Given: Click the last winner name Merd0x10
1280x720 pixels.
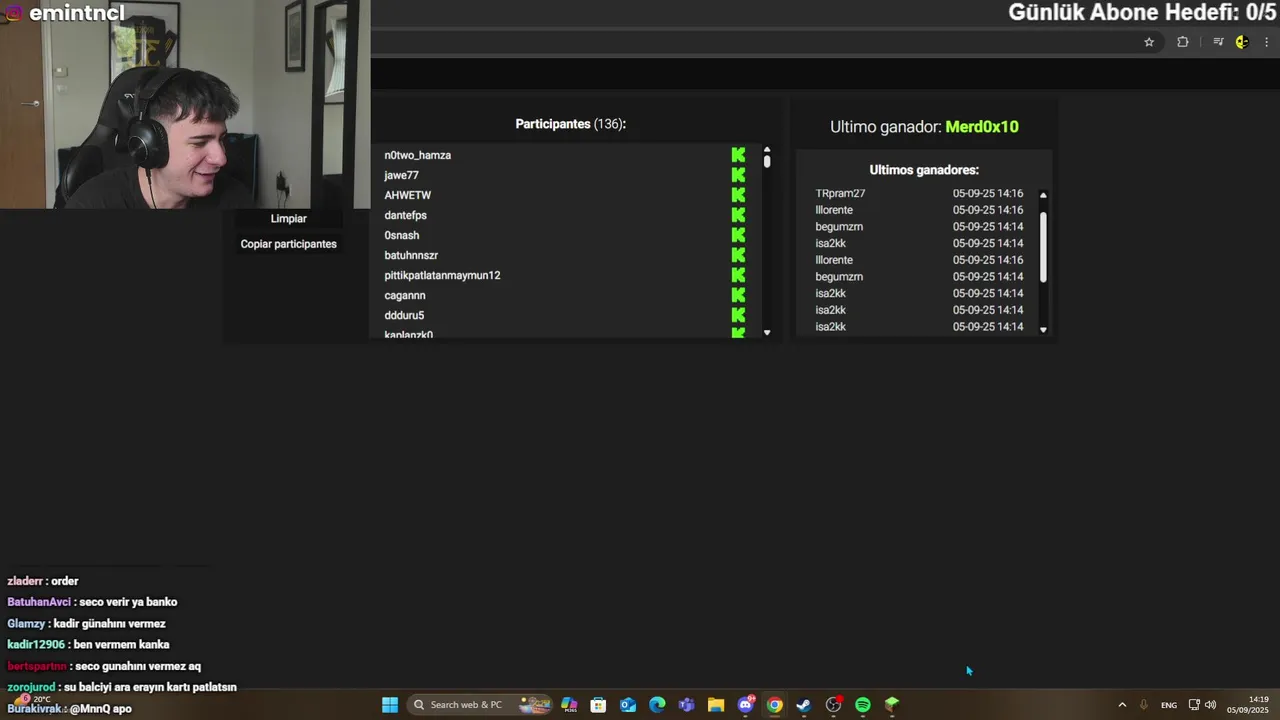Looking at the screenshot, I should pos(982,127).
